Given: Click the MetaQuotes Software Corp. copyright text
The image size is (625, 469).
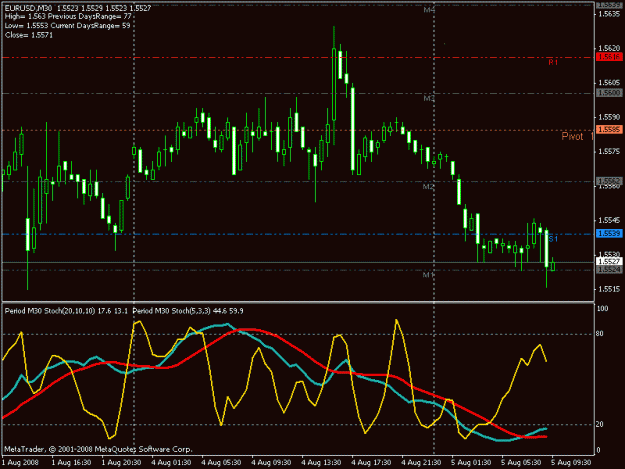Looking at the screenshot, I should pyautogui.click(x=143, y=449).
